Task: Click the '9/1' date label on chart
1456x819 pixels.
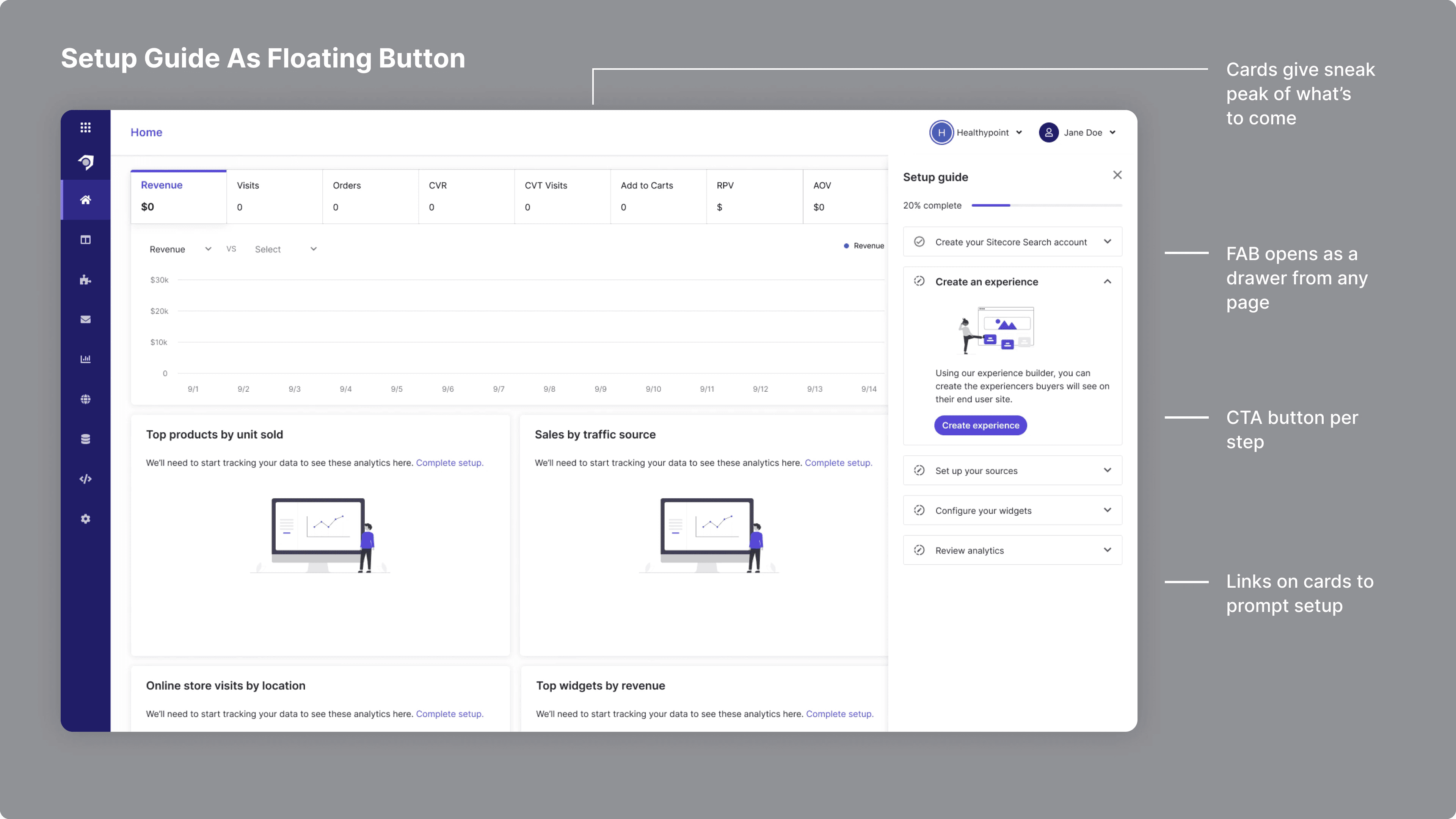Action: point(193,389)
